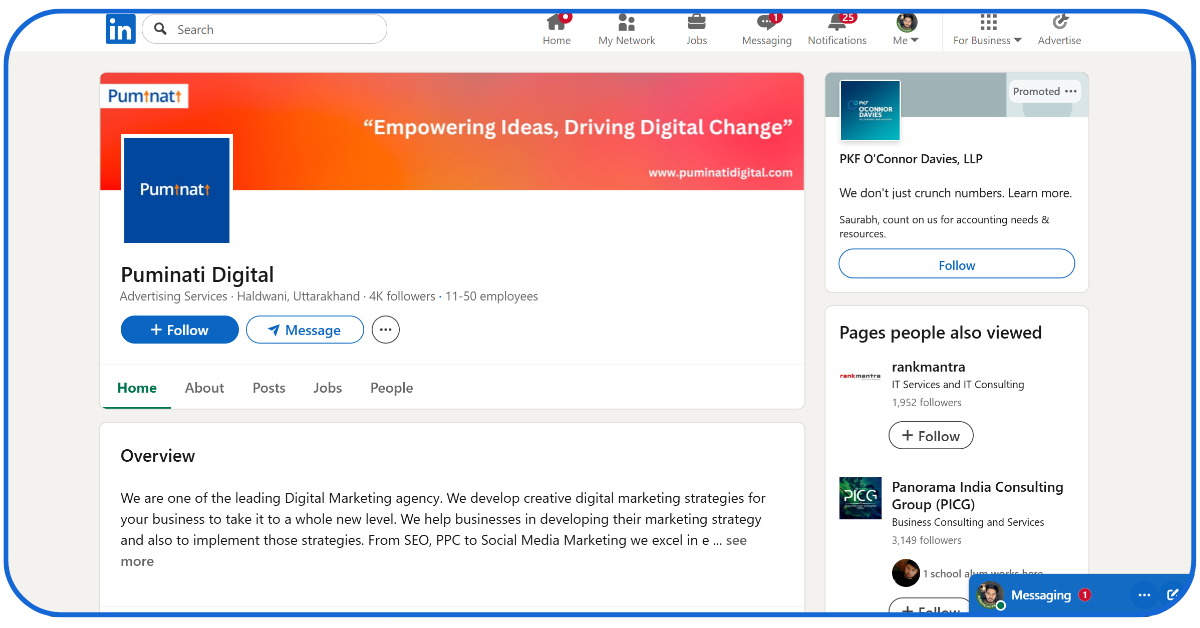The image size is (1200, 628).
Task: Click the Puminati Digital square logo
Action: (177, 190)
